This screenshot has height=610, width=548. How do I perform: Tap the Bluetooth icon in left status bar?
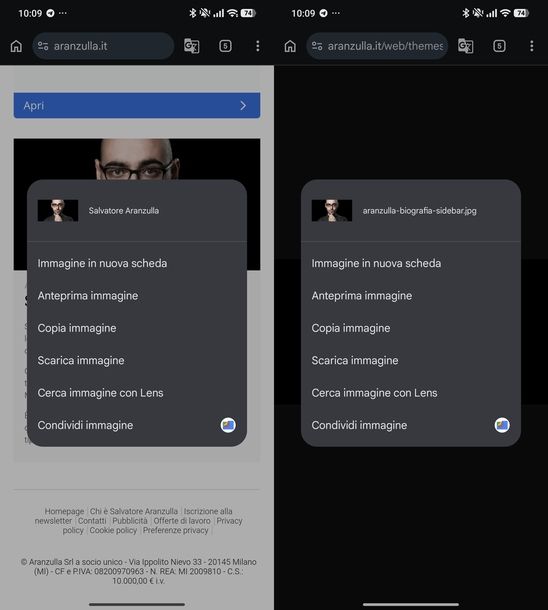[192, 13]
